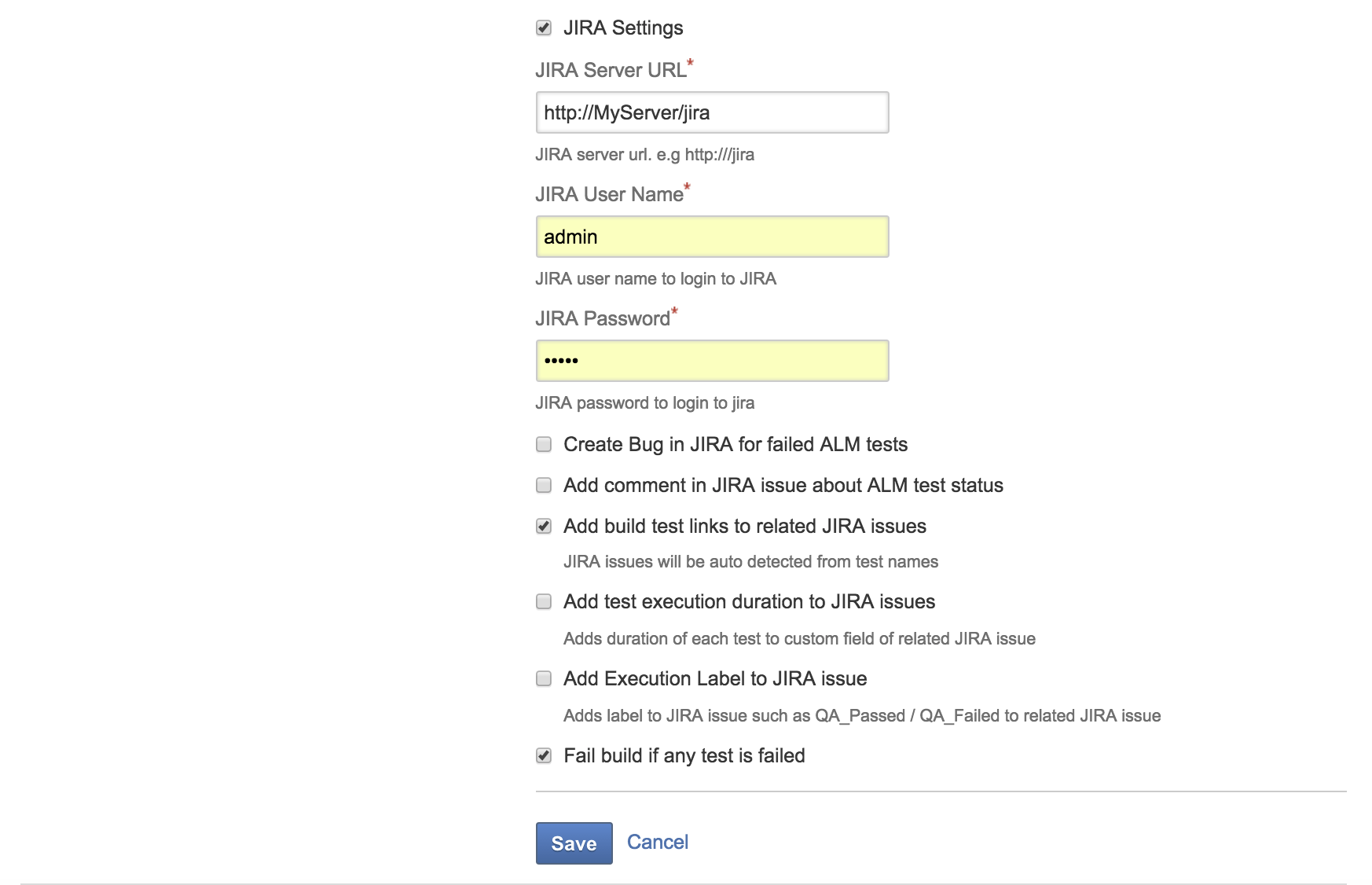This screenshot has width=1372, height=885.
Task: Enable Add test execution duration checkbox
Action: point(543,601)
